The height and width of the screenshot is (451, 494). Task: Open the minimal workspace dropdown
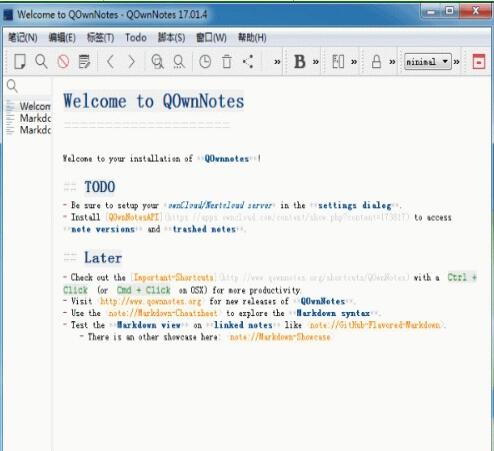[428, 62]
